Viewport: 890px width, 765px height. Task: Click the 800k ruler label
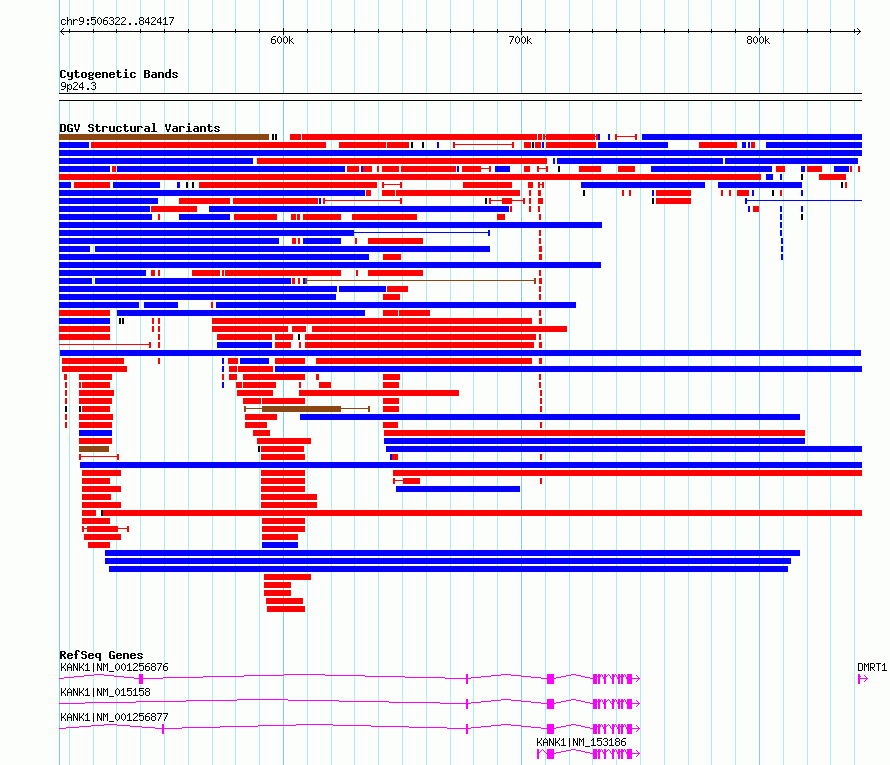point(758,40)
